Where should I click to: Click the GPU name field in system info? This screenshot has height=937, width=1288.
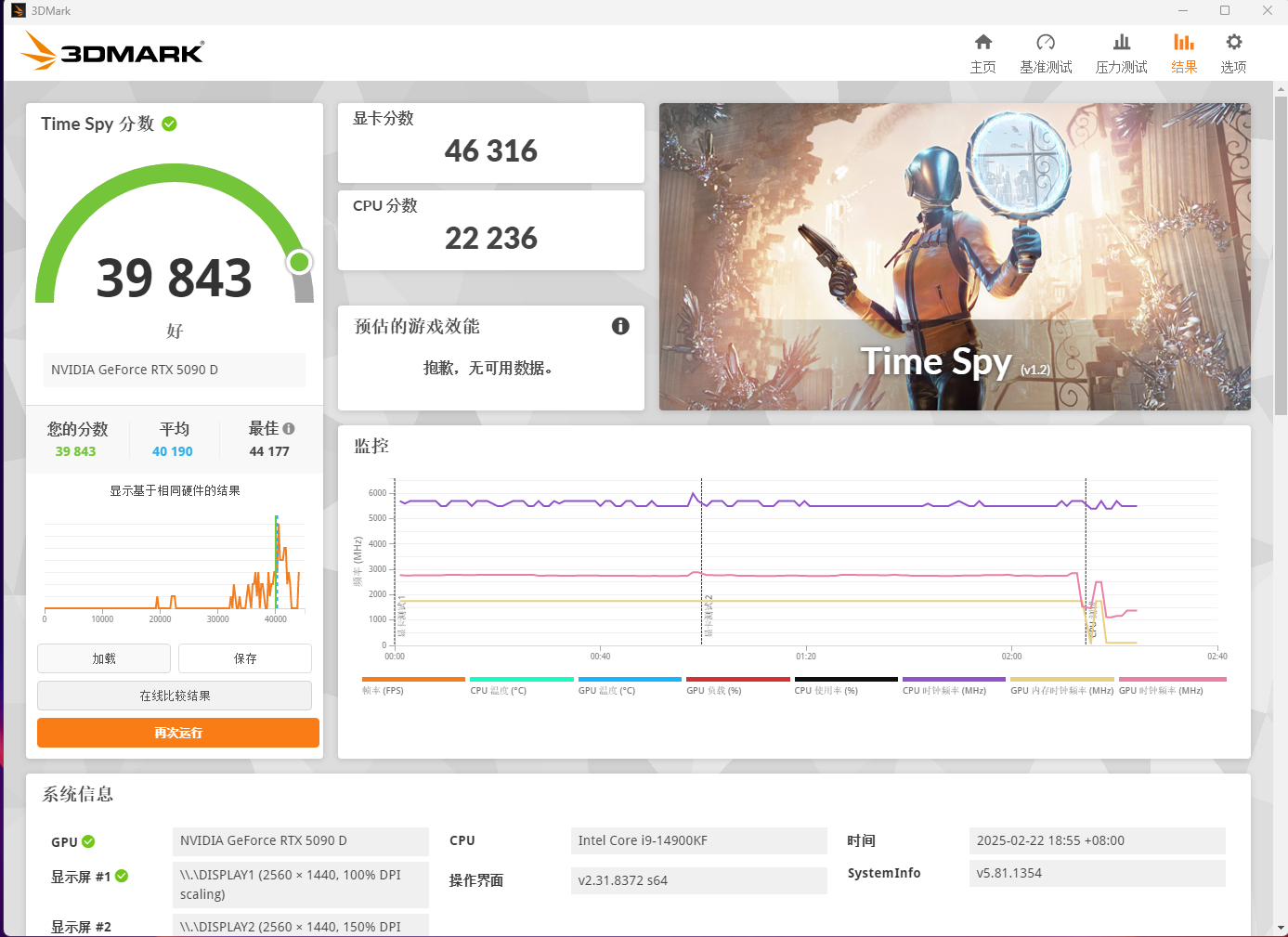[301, 840]
